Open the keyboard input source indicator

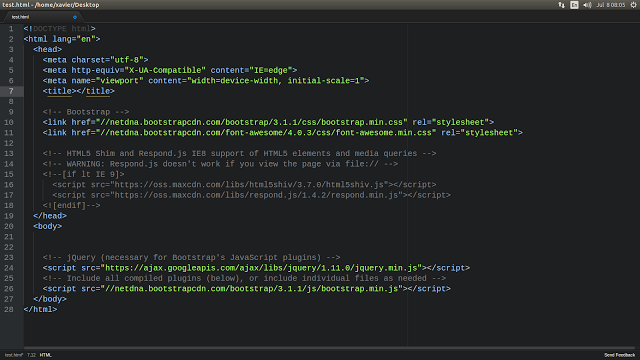click(x=574, y=5)
